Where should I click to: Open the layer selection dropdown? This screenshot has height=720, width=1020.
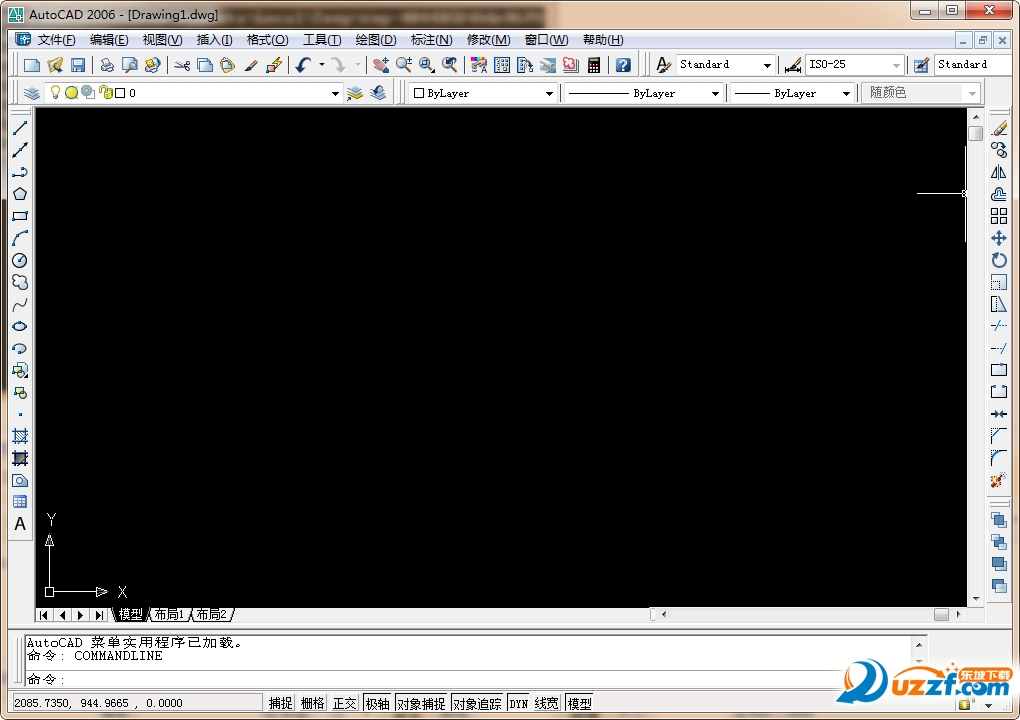(336, 92)
